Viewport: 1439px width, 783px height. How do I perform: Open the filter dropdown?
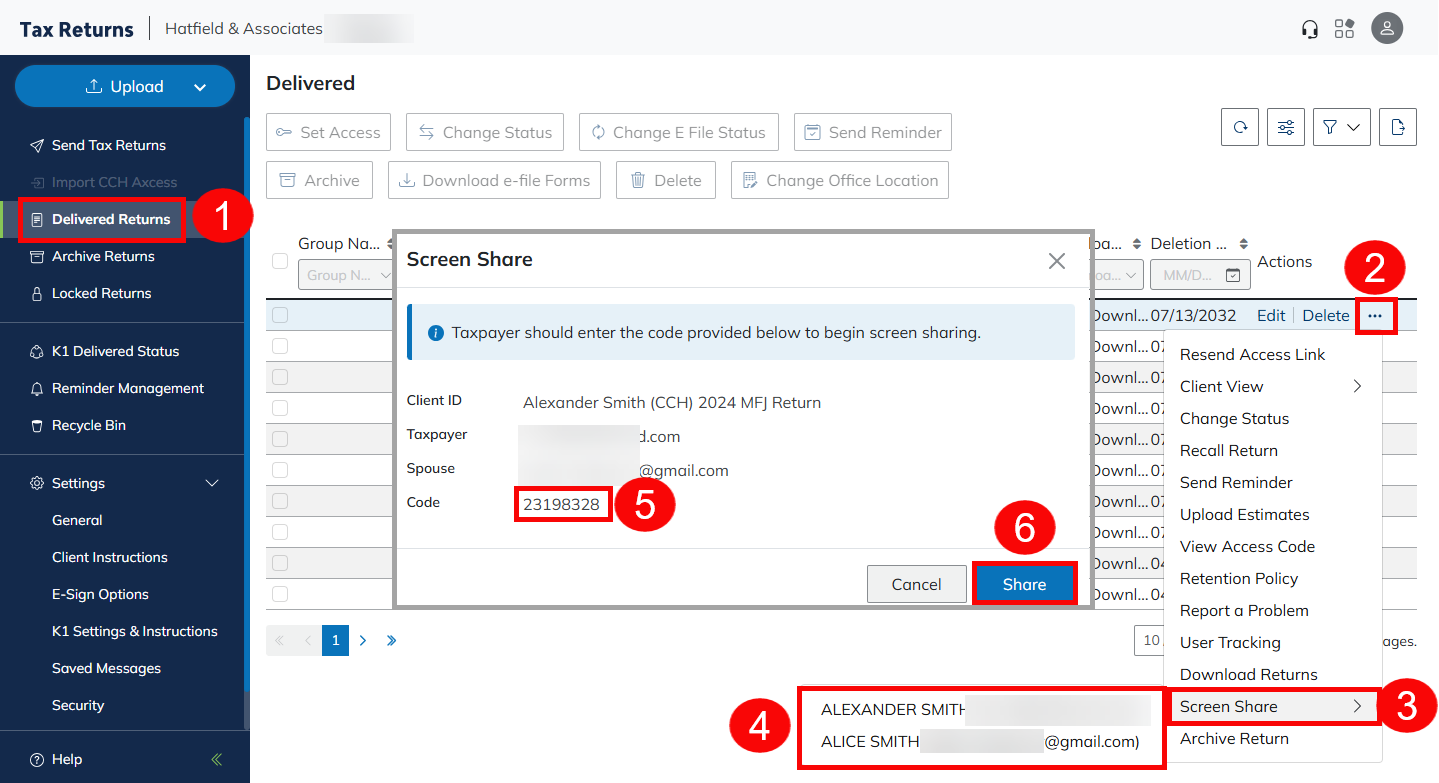coord(1341,127)
